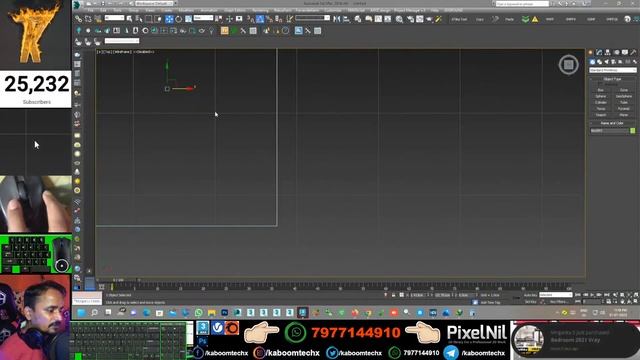Open the Standard Primitives dropdown

[613, 70]
